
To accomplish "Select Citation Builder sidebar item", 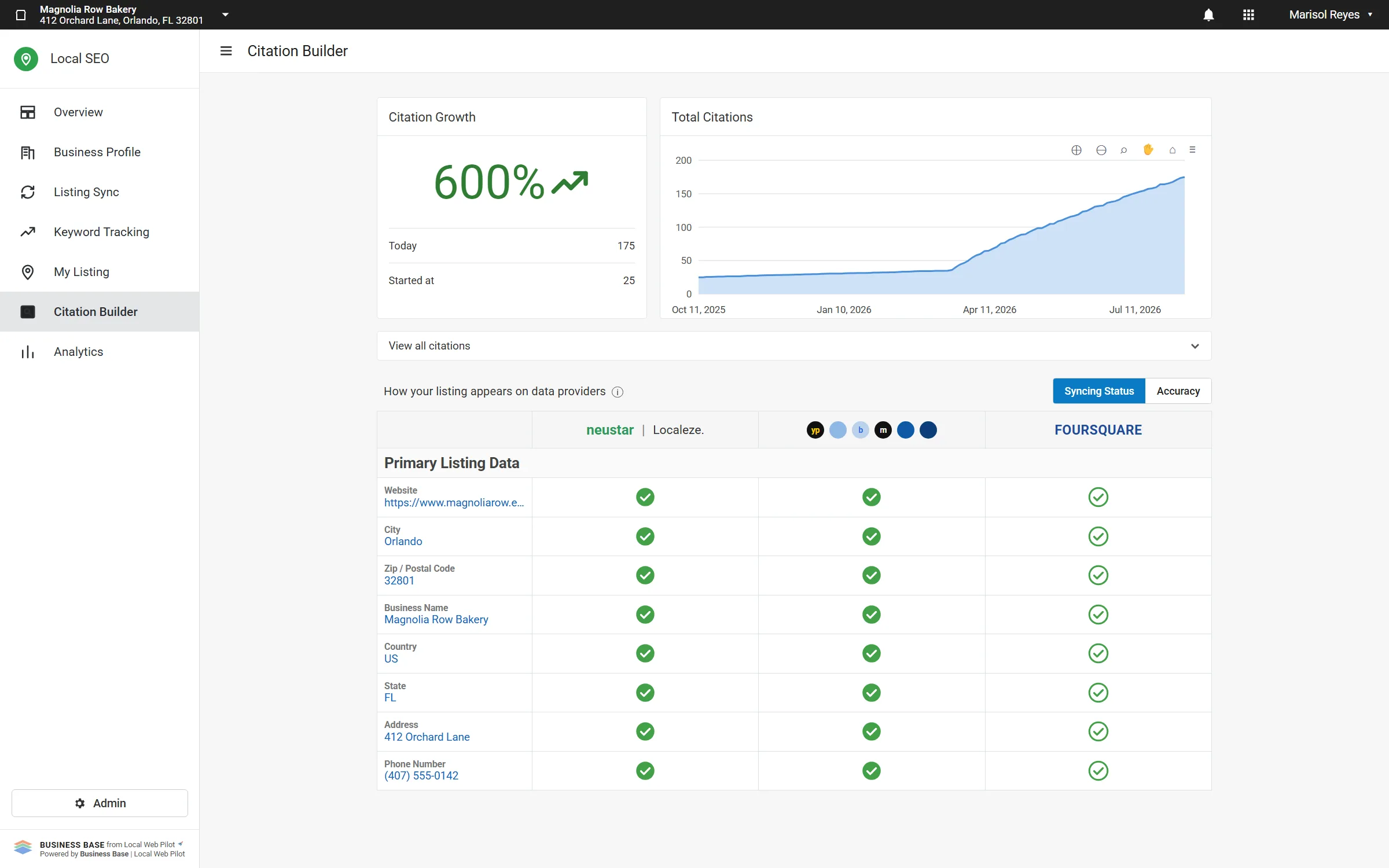I will pyautogui.click(x=100, y=312).
